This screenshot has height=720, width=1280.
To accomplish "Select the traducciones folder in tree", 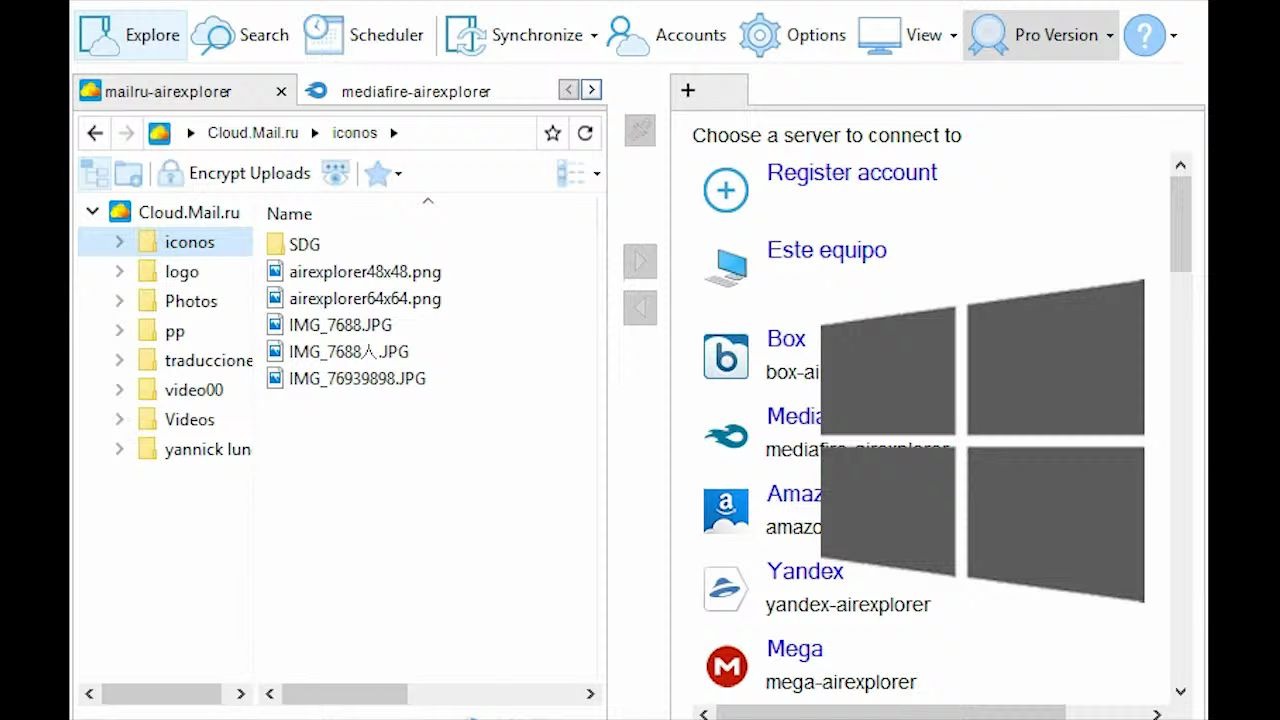I will click(x=208, y=361).
